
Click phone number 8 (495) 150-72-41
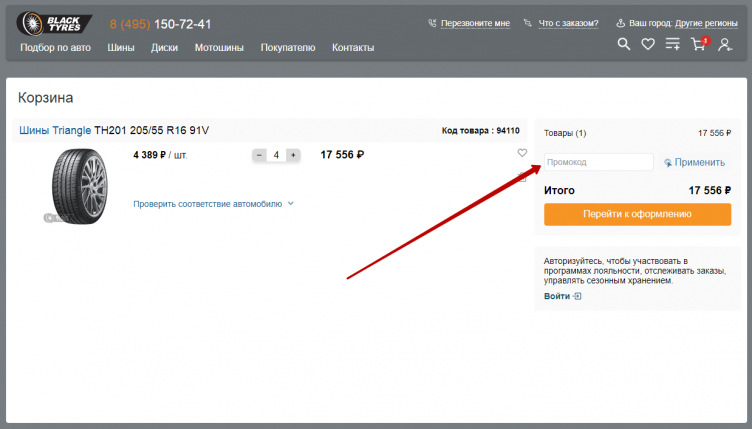(x=160, y=24)
